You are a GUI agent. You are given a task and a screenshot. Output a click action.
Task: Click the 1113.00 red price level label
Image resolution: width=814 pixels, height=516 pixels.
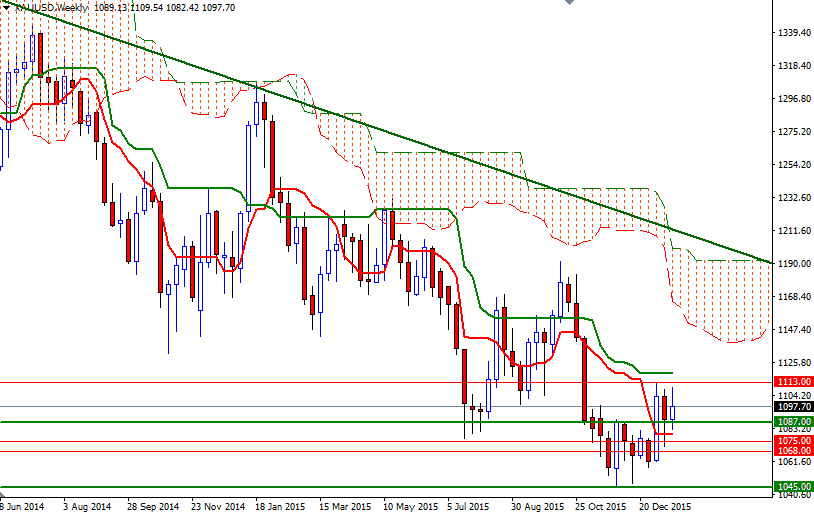click(793, 382)
